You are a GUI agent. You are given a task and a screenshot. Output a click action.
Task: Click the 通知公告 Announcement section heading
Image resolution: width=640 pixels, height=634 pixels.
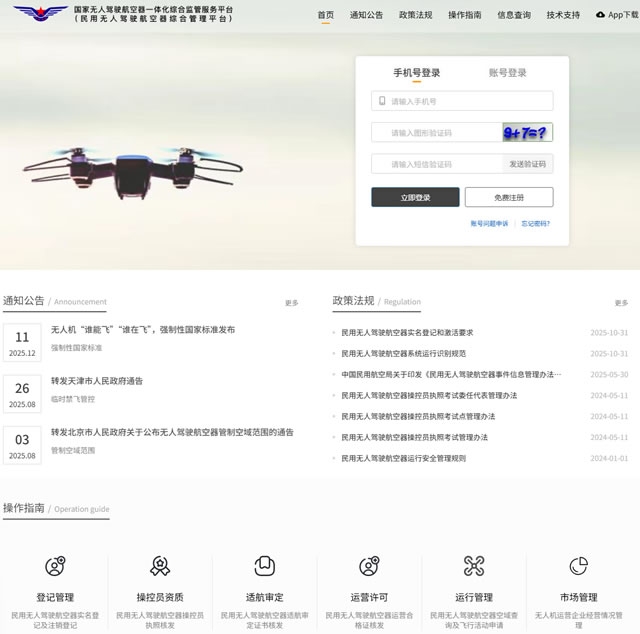pos(55,301)
